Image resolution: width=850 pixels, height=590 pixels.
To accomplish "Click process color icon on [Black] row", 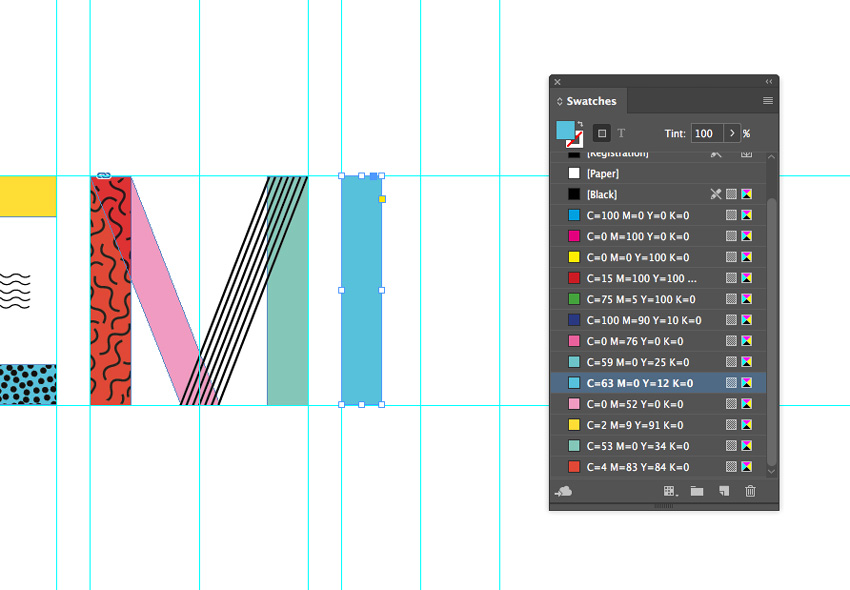I will pyautogui.click(x=731, y=194).
